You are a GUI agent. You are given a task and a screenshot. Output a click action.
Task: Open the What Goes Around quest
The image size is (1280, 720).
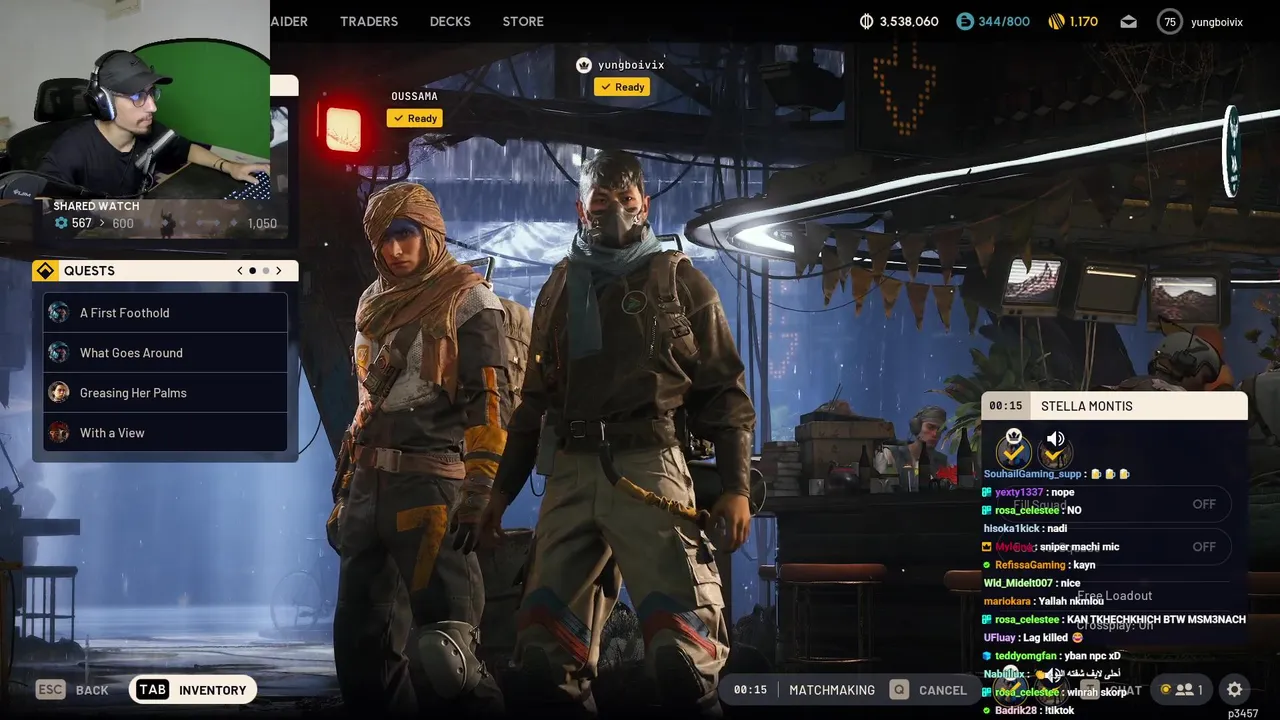point(165,353)
